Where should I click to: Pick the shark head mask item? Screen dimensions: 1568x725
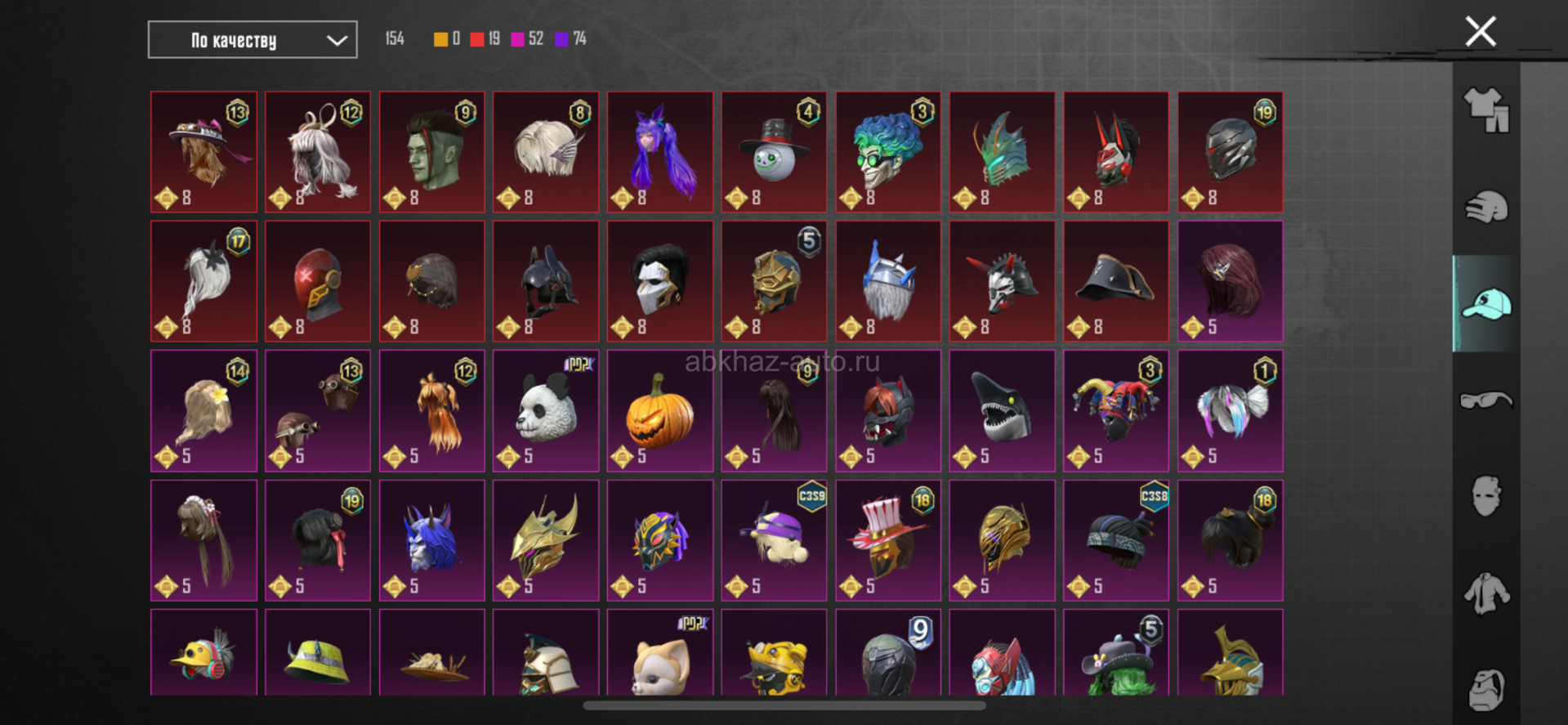pos(1002,411)
